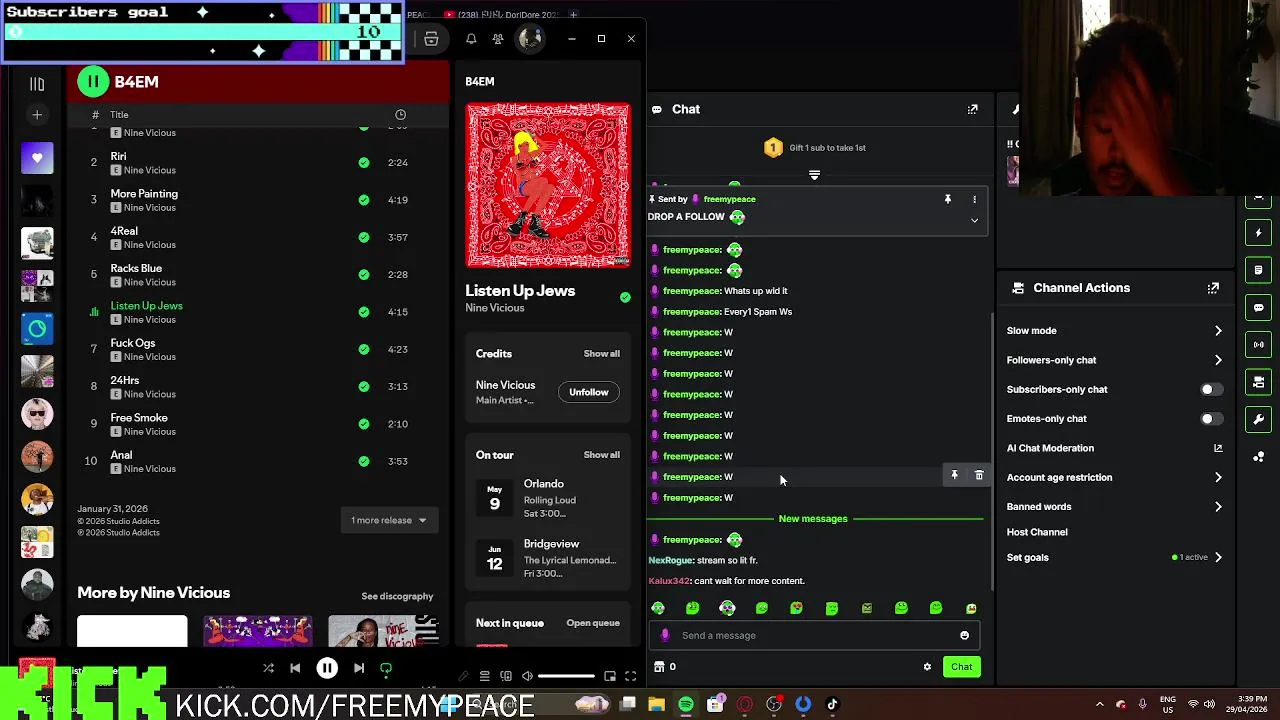1280x720 pixels.
Task: Sort tracks by duration clock icon
Action: (401, 115)
